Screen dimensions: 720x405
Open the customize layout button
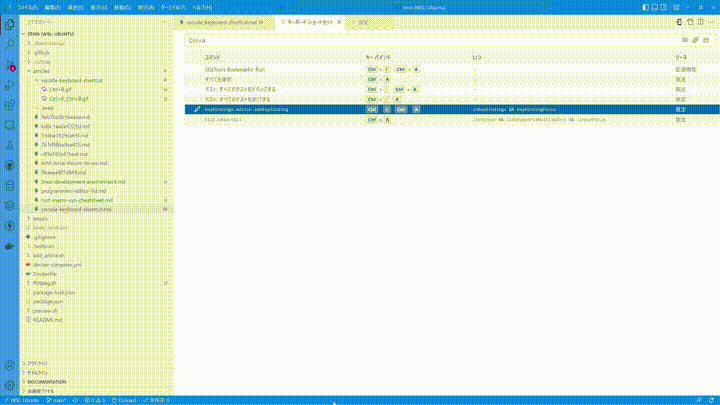click(676, 7)
